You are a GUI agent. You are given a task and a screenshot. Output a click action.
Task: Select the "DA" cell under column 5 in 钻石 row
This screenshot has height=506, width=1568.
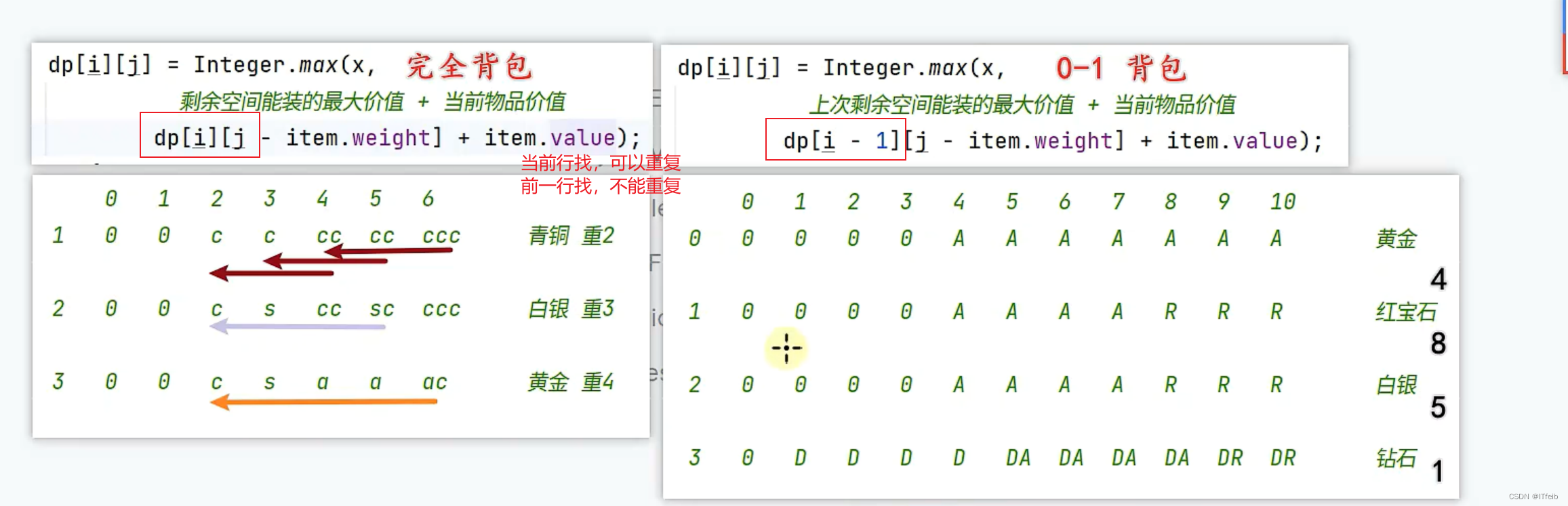pyautogui.click(x=1018, y=458)
